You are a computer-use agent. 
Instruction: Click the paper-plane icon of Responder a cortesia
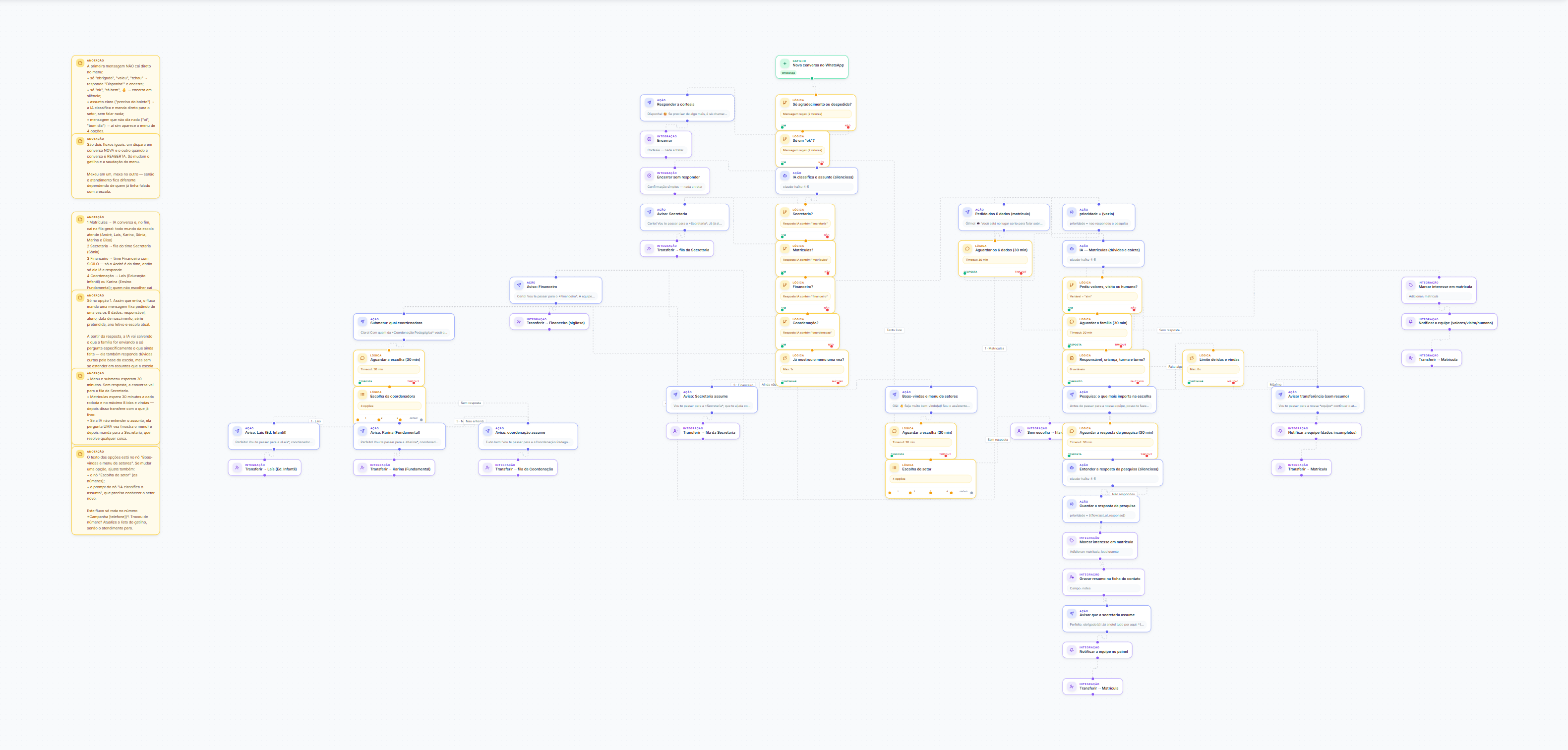(649, 102)
